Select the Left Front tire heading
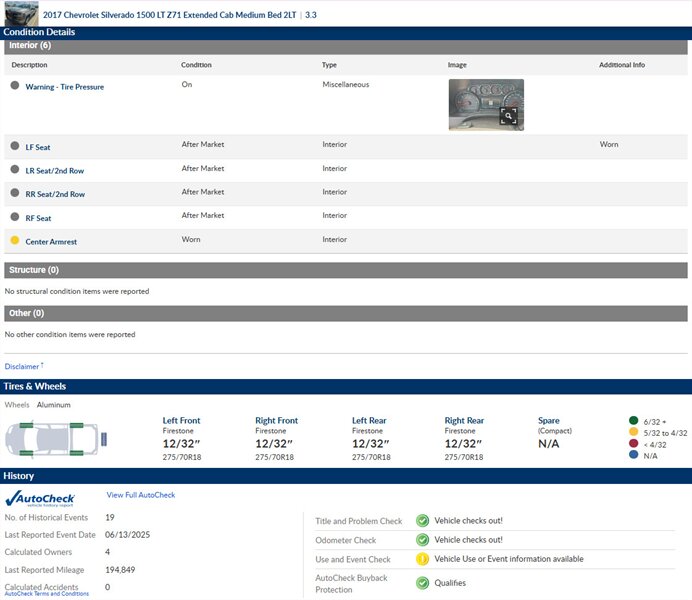This screenshot has height=600, width=692. pyautogui.click(x=181, y=420)
